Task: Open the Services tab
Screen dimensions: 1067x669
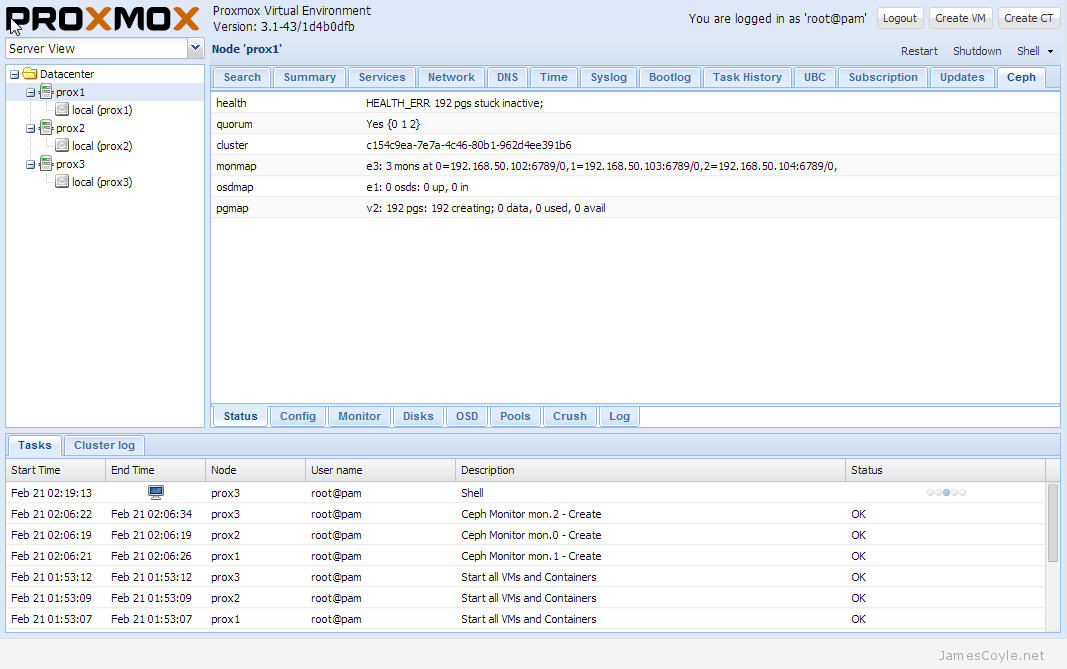Action: click(382, 78)
